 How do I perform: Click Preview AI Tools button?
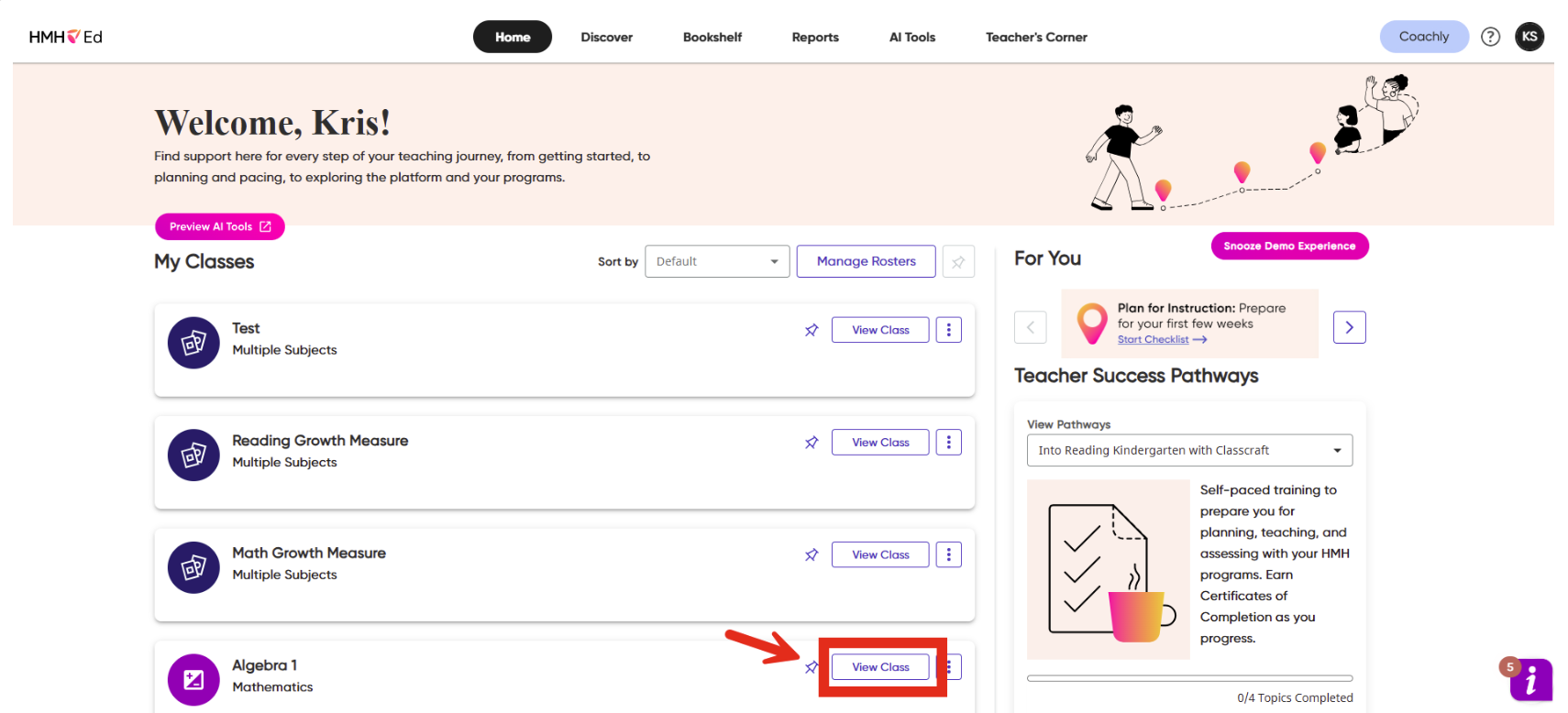[x=220, y=226]
